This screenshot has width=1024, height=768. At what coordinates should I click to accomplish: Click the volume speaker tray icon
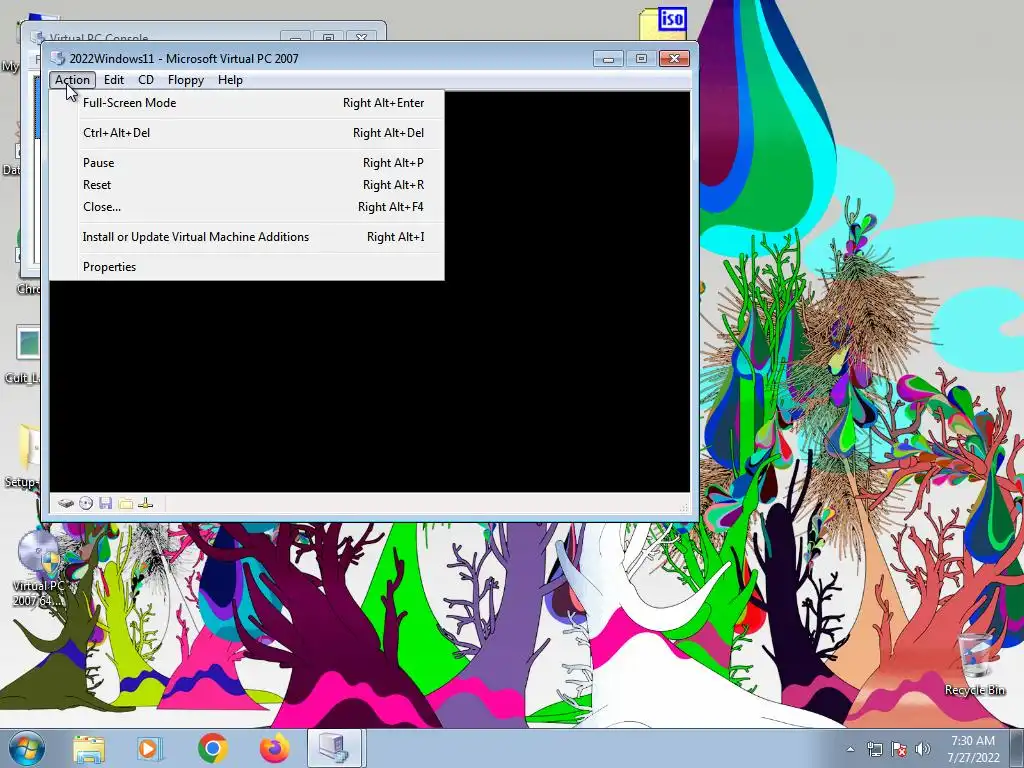923,749
